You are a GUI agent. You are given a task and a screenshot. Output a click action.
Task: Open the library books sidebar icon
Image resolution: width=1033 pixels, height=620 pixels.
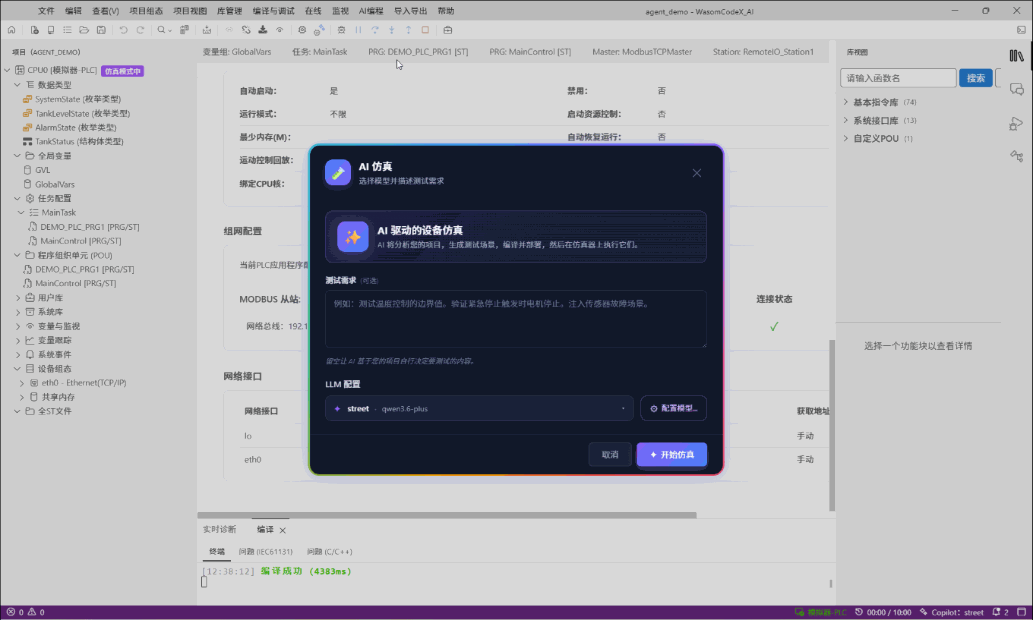coord(1017,56)
